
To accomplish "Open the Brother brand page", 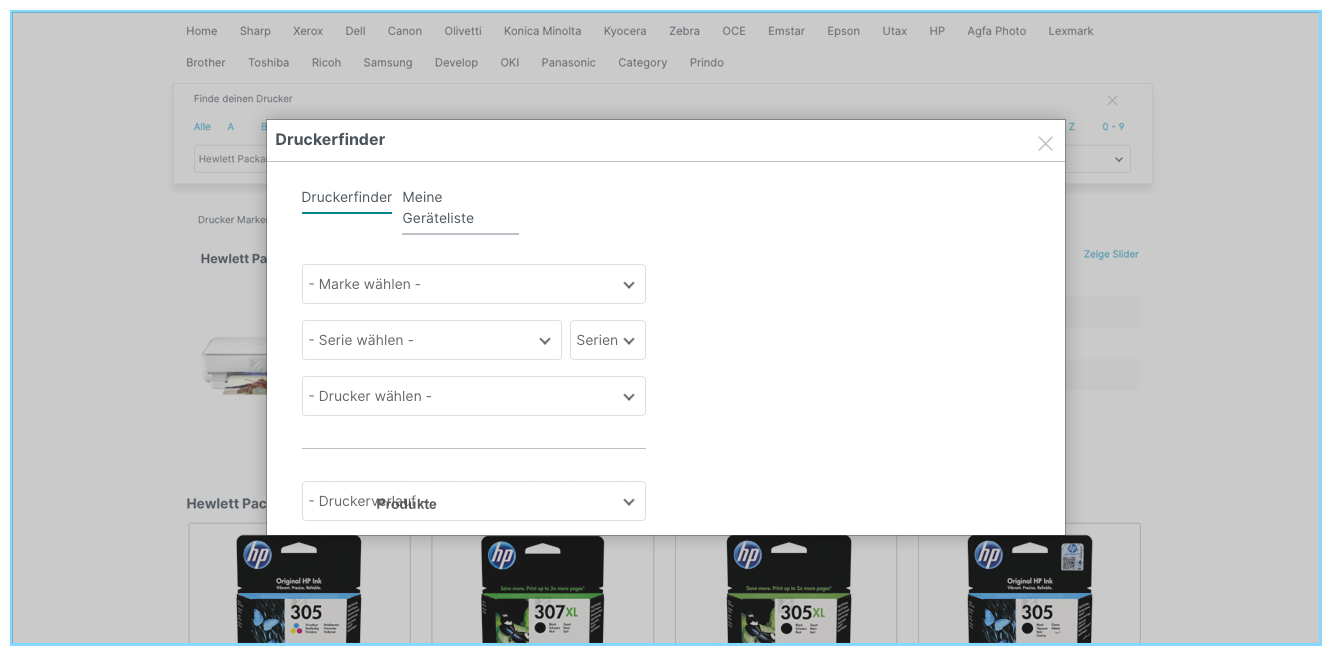I will [206, 62].
